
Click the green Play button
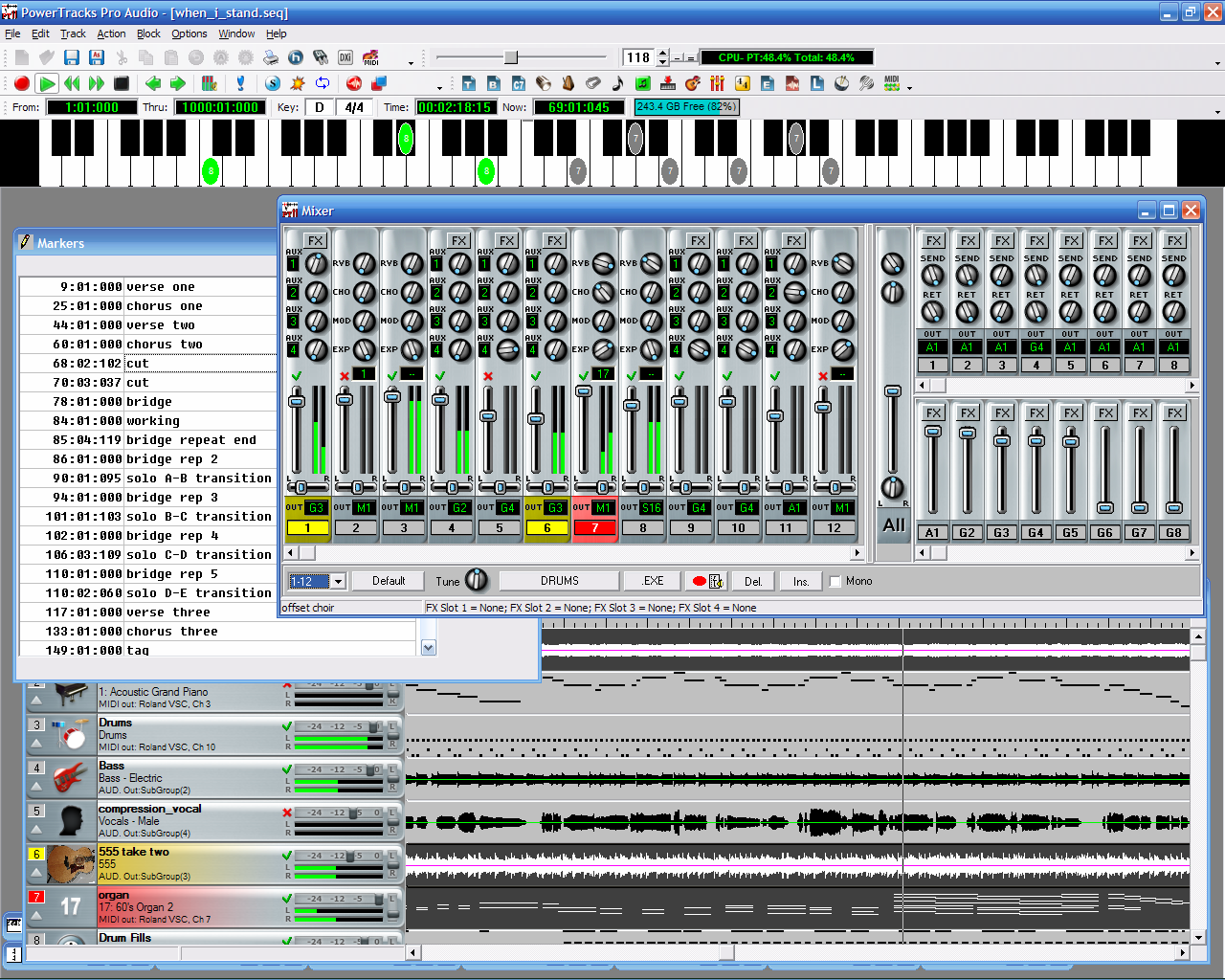point(47,84)
